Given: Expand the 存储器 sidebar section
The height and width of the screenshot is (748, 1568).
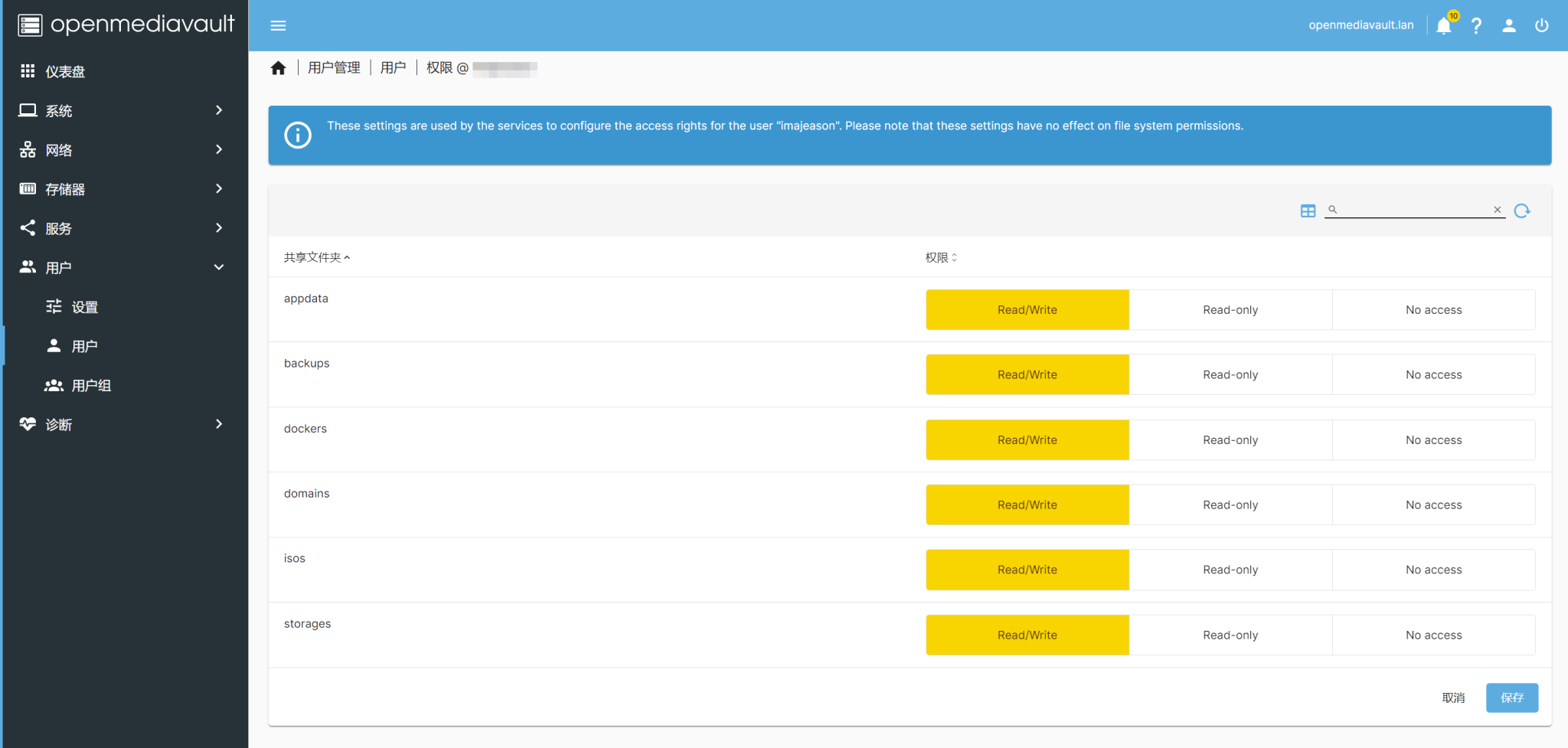Looking at the screenshot, I should point(122,189).
